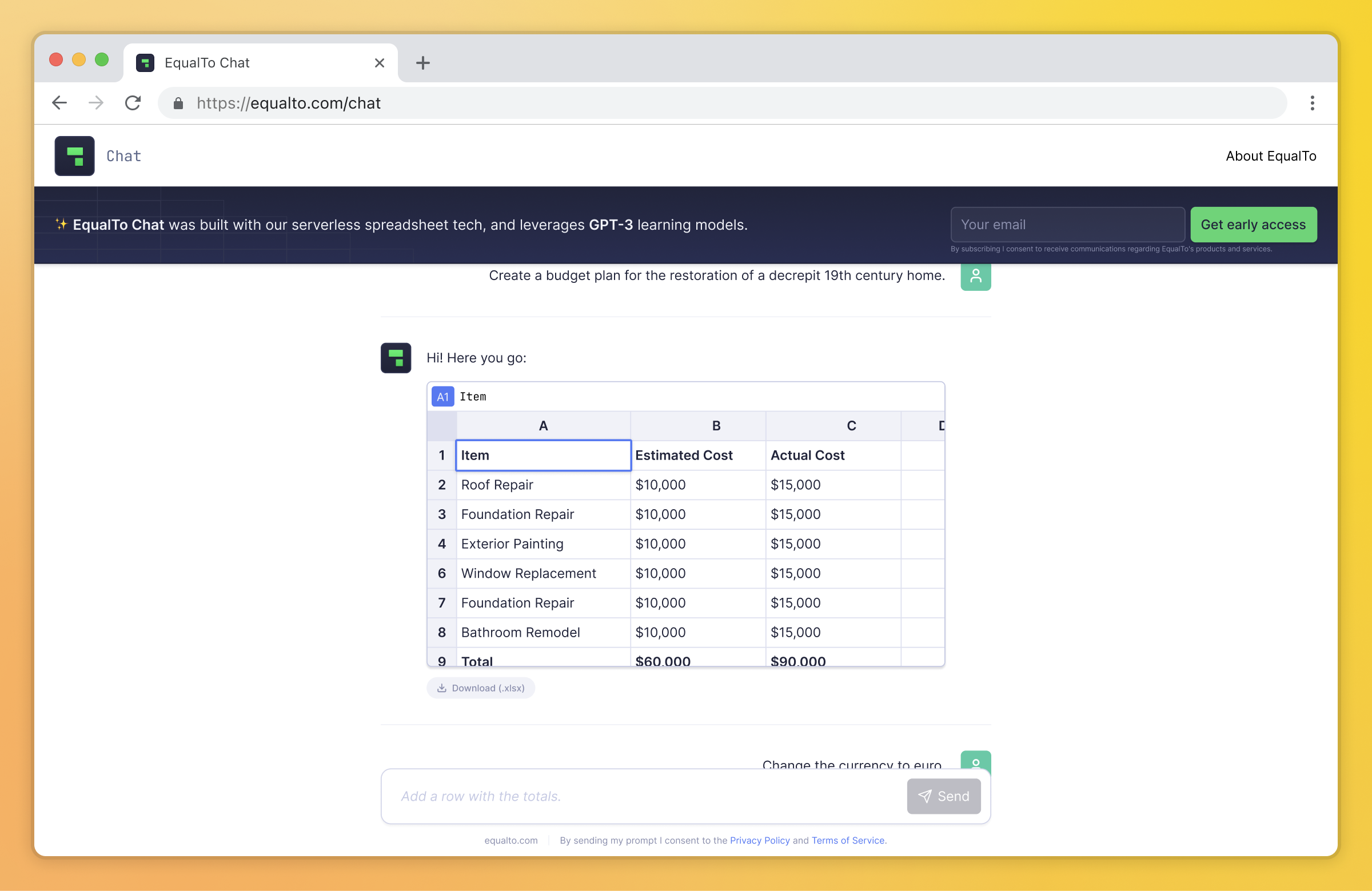The image size is (1372, 891).
Task: Reload the page with the refresh icon
Action: pyautogui.click(x=133, y=103)
